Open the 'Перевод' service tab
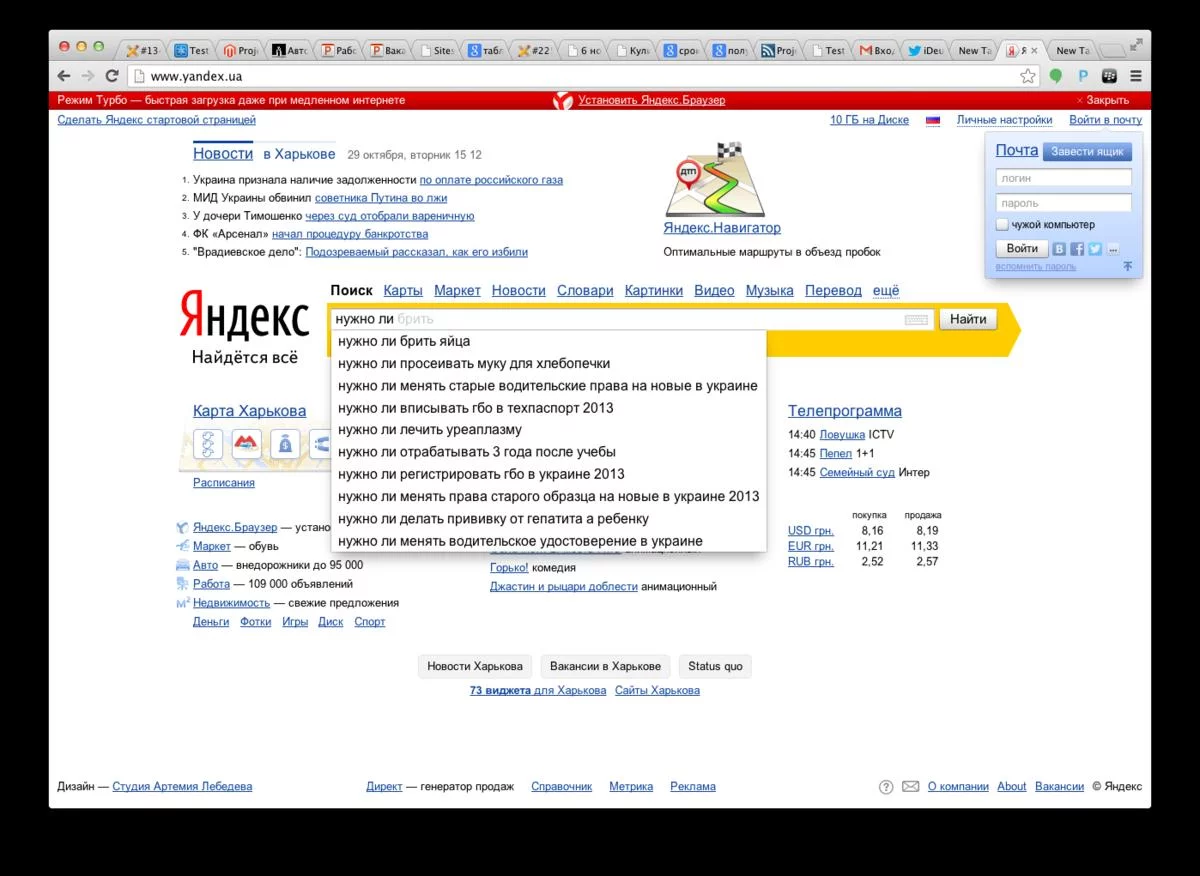 833,290
